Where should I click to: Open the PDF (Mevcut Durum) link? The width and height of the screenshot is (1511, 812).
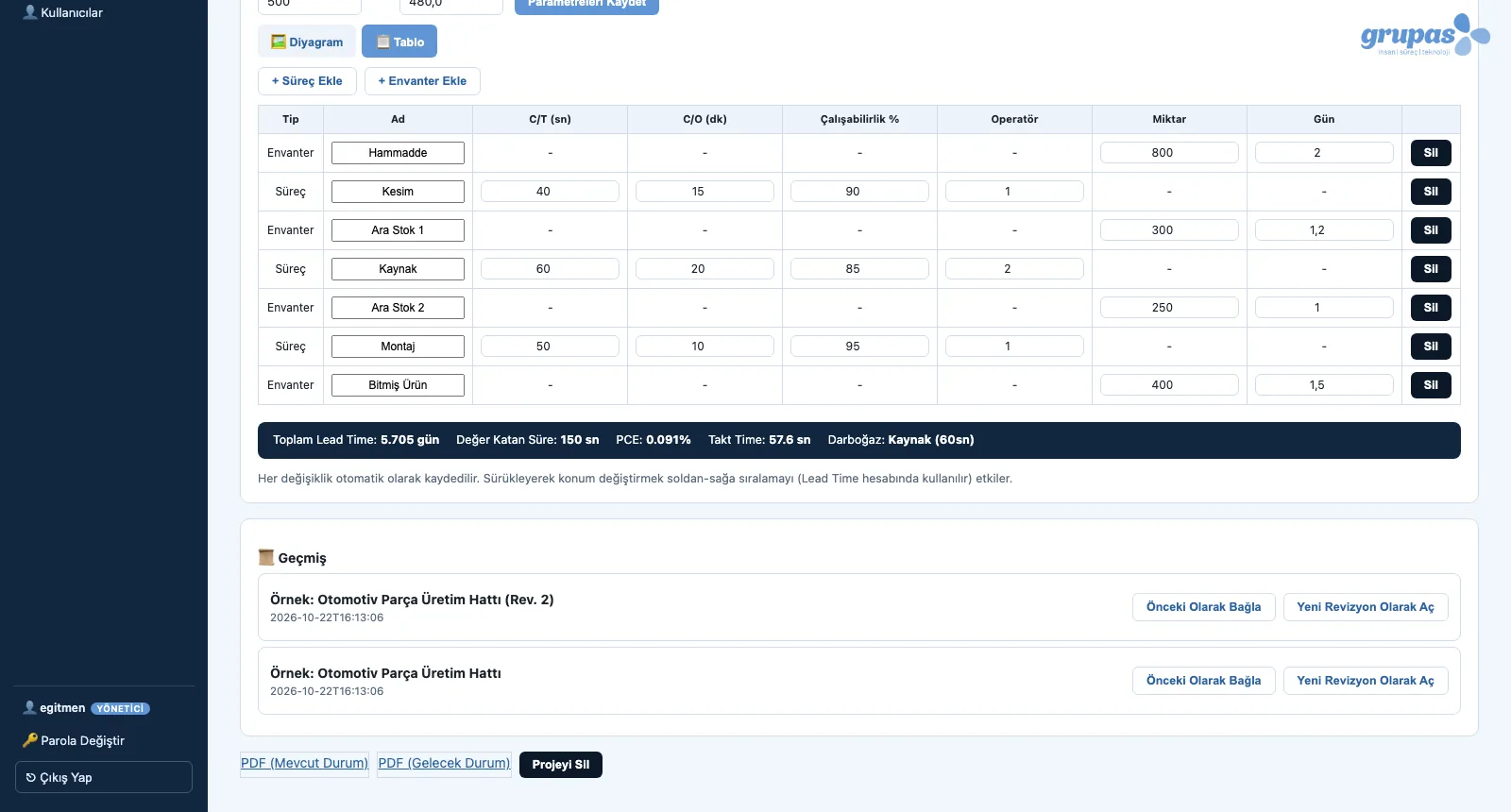pos(304,763)
